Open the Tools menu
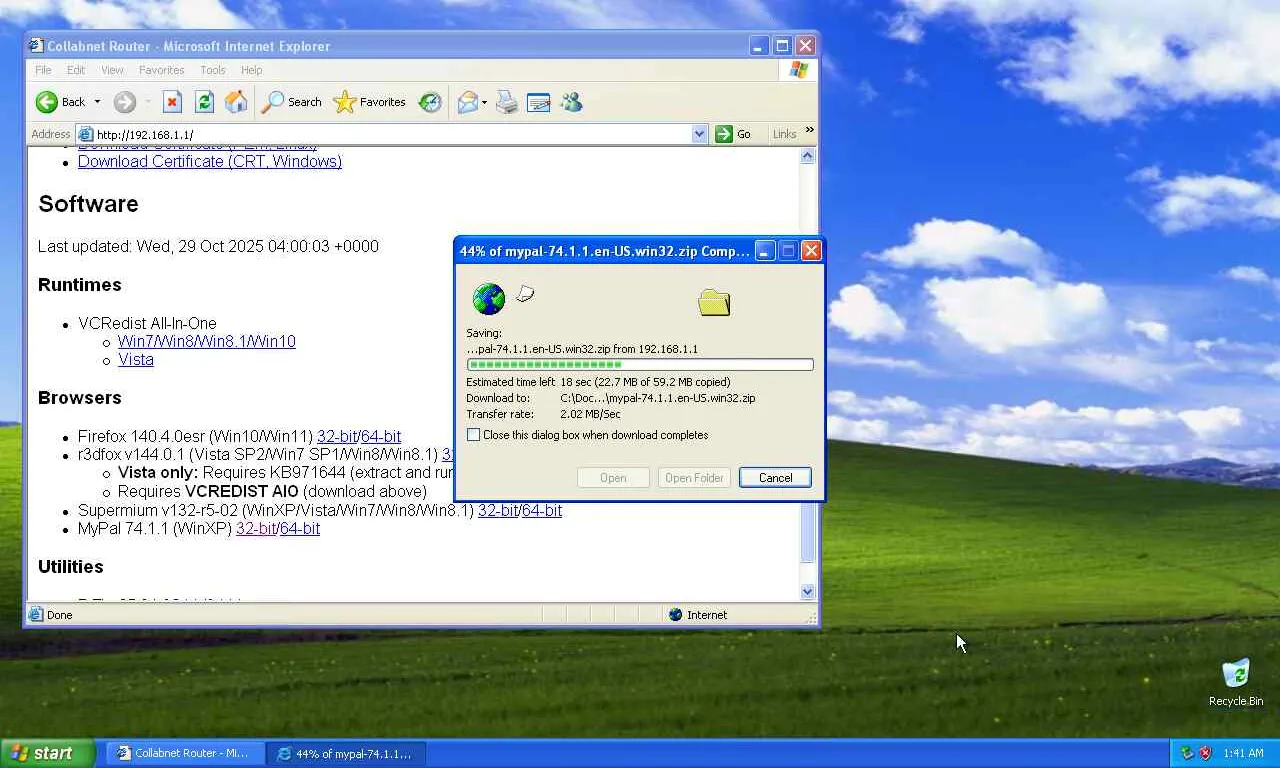This screenshot has width=1280, height=768. (212, 70)
